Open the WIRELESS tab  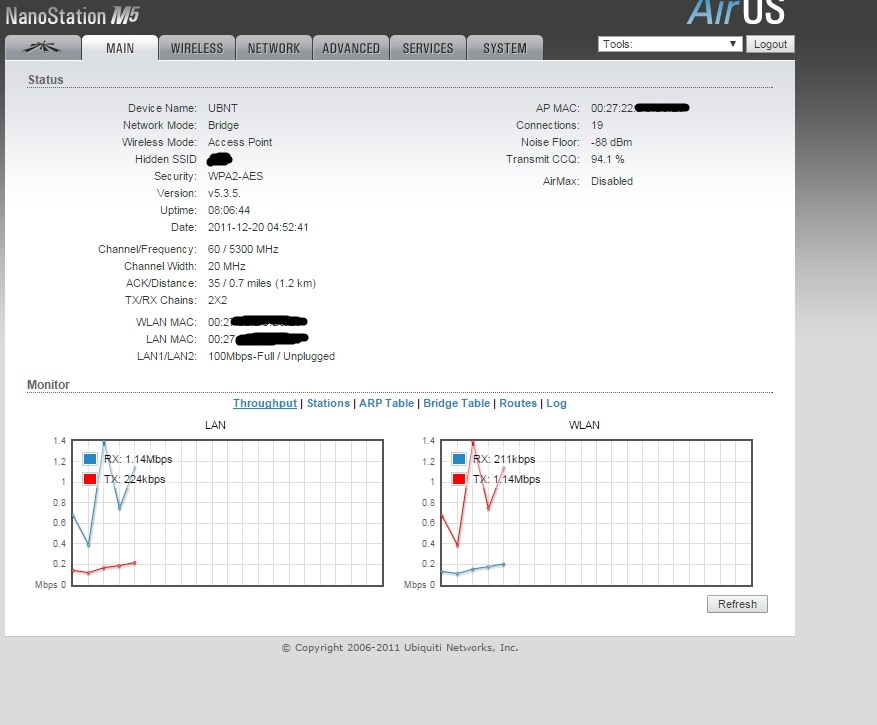pyautogui.click(x=197, y=48)
